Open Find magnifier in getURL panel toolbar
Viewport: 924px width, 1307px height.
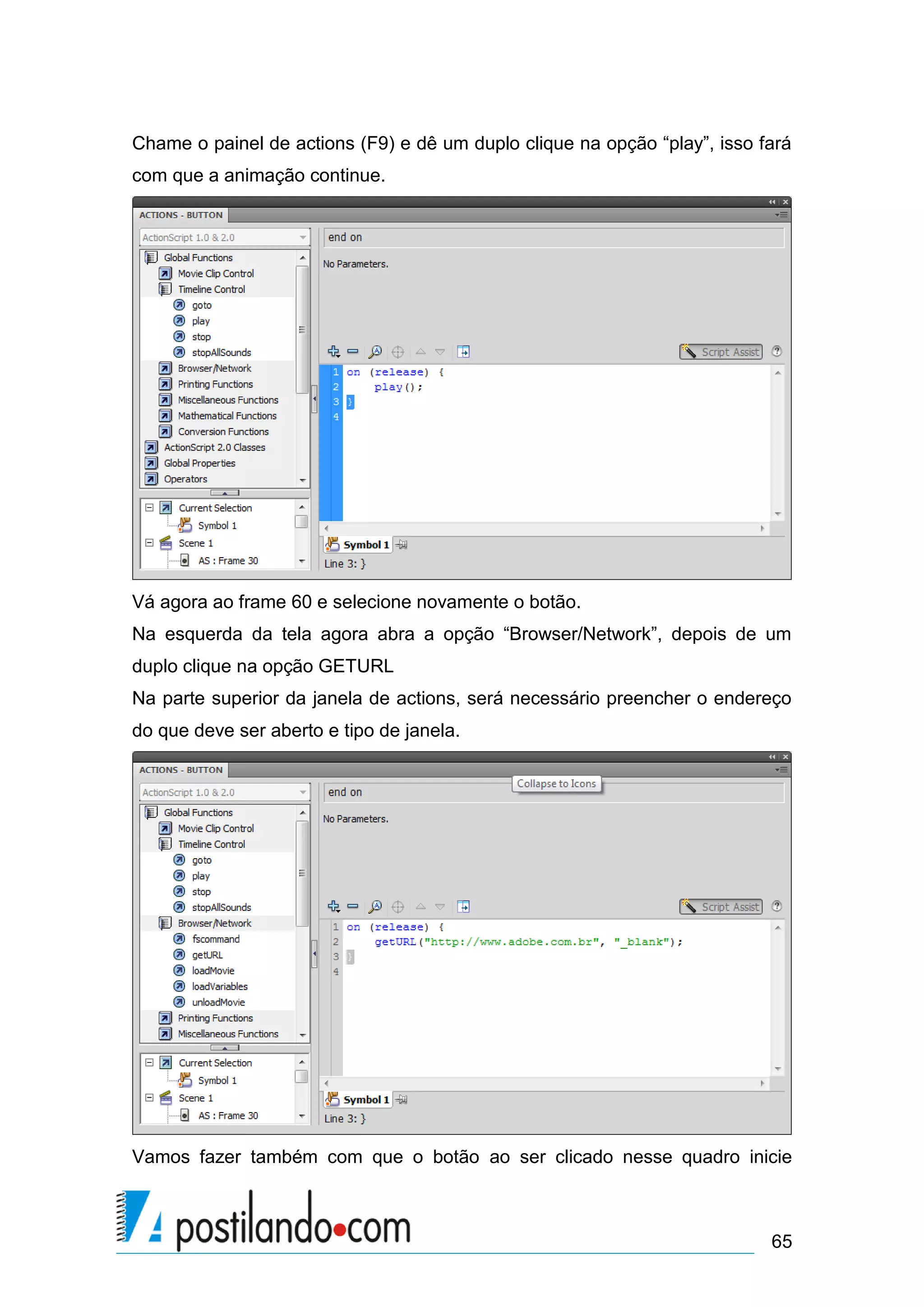pyautogui.click(x=375, y=906)
